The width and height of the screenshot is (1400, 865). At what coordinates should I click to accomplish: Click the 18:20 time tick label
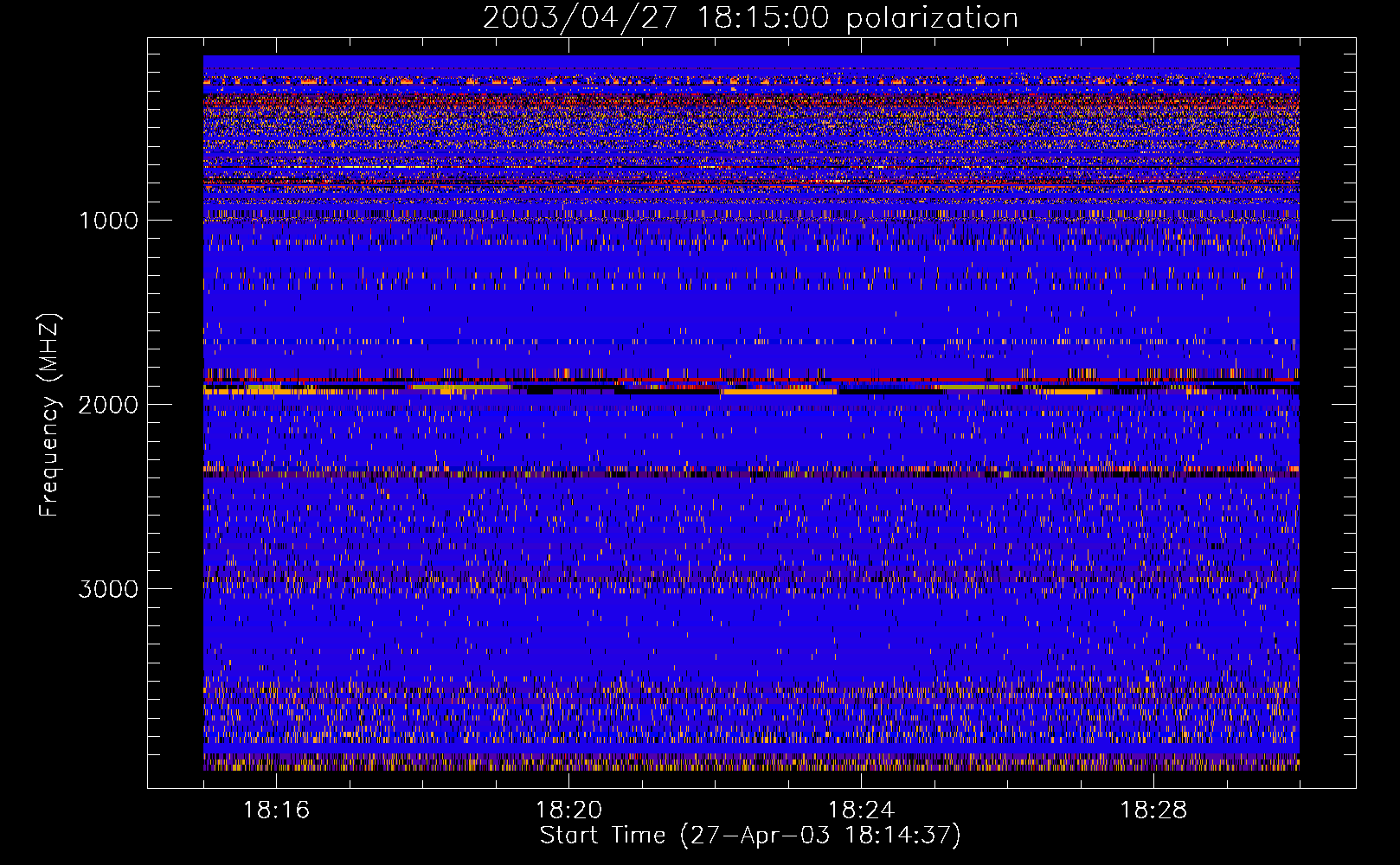click(x=568, y=811)
